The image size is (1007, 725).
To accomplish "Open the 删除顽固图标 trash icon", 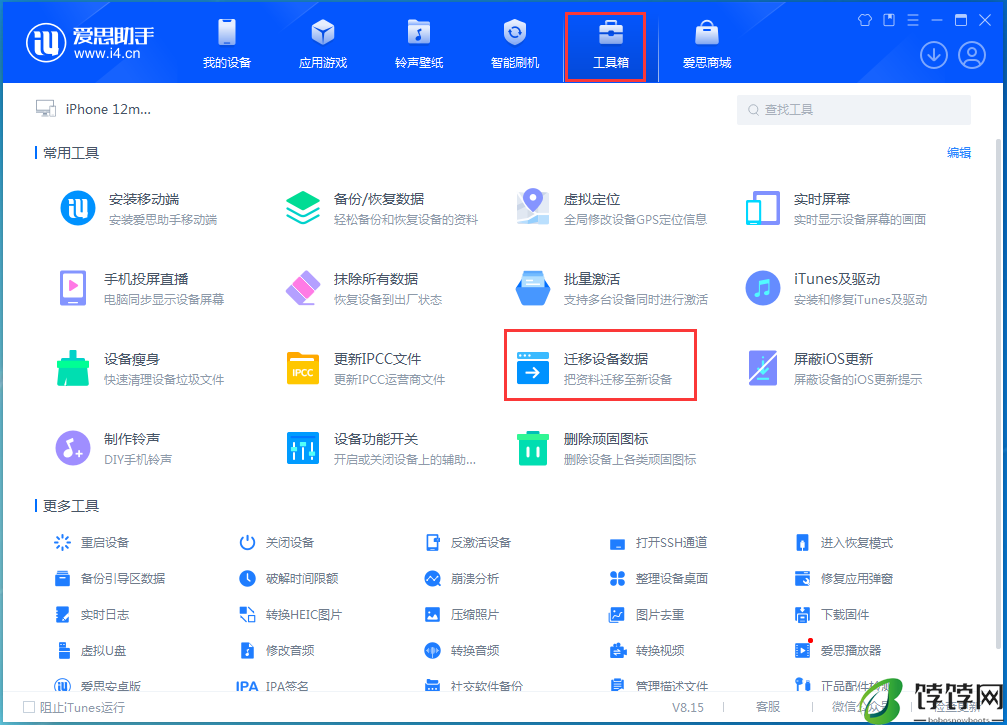I will [532, 448].
